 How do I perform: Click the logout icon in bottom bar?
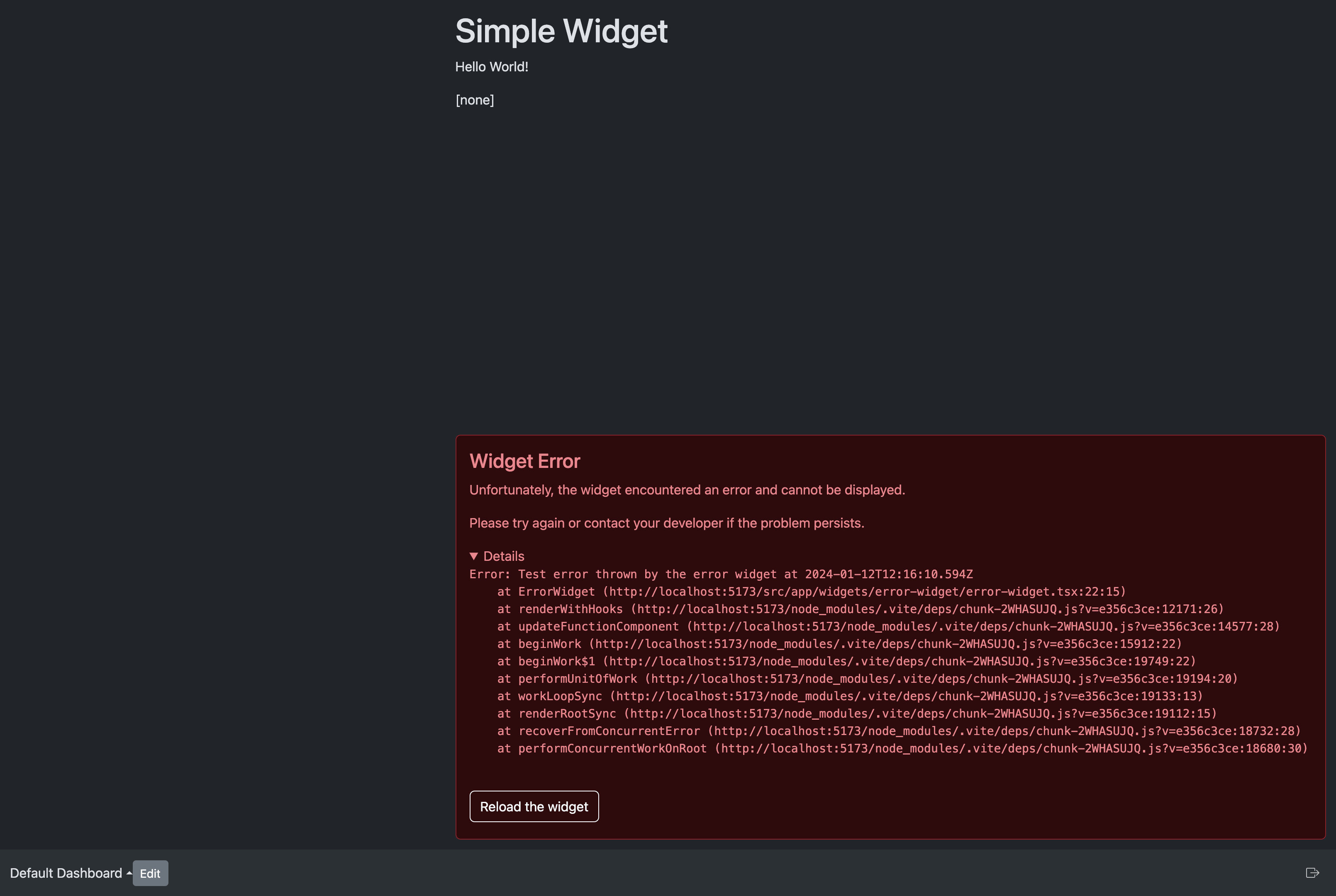1312,873
